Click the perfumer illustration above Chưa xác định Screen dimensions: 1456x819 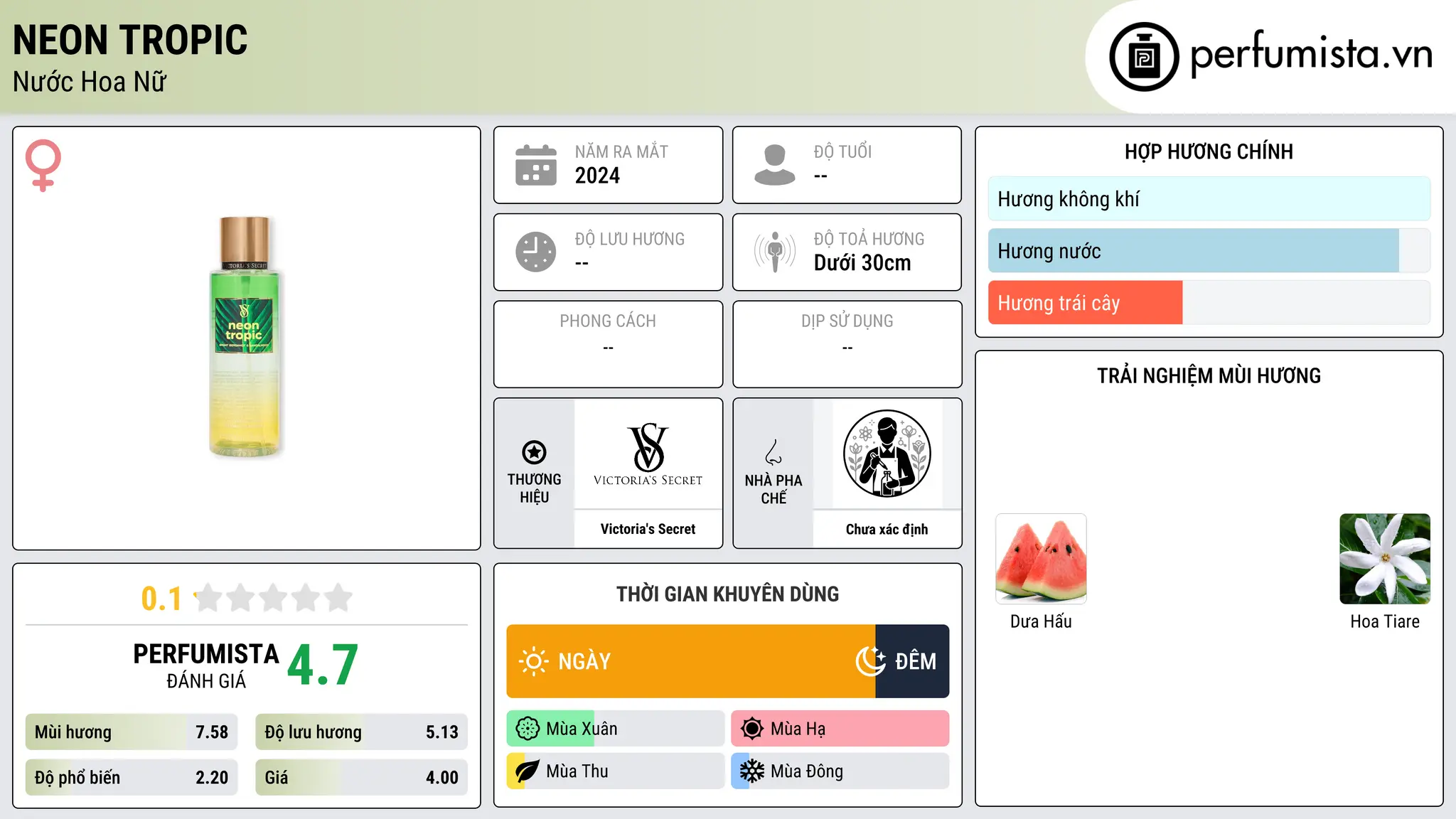[887, 454]
